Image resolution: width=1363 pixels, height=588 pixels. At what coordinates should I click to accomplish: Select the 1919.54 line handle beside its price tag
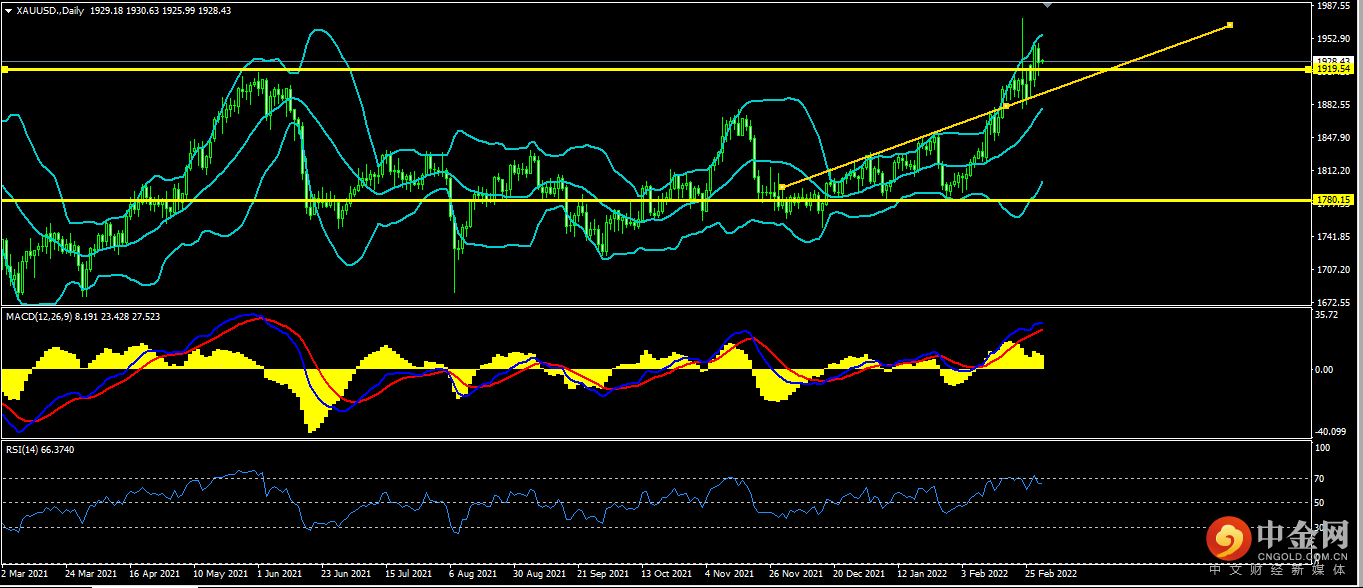point(1310,69)
